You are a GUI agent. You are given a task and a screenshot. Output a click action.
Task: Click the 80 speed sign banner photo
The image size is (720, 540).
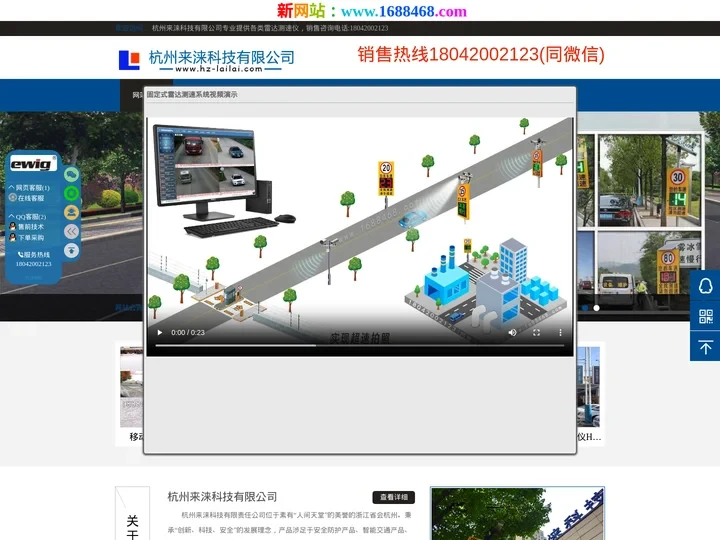(650, 269)
